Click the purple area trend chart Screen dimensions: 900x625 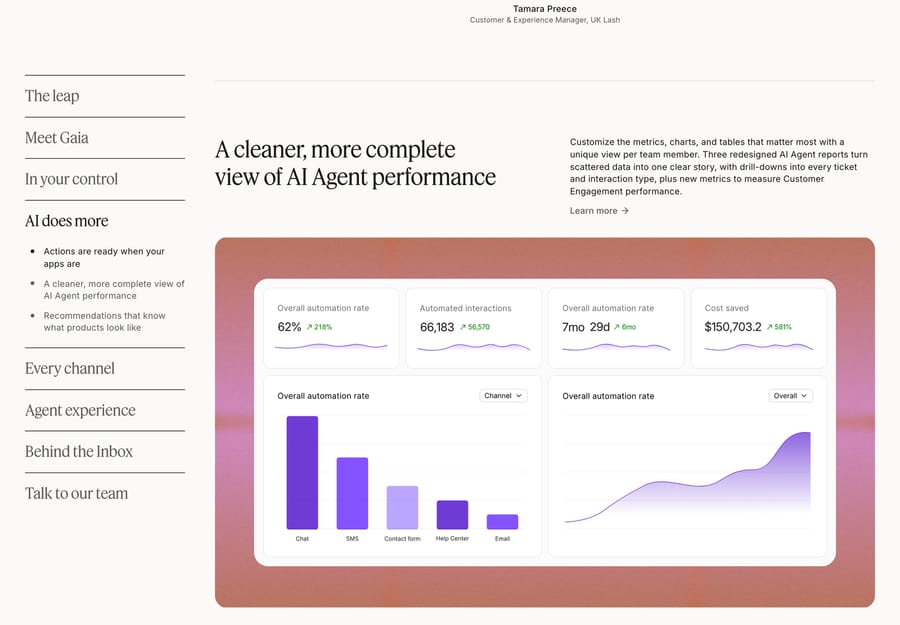point(688,479)
